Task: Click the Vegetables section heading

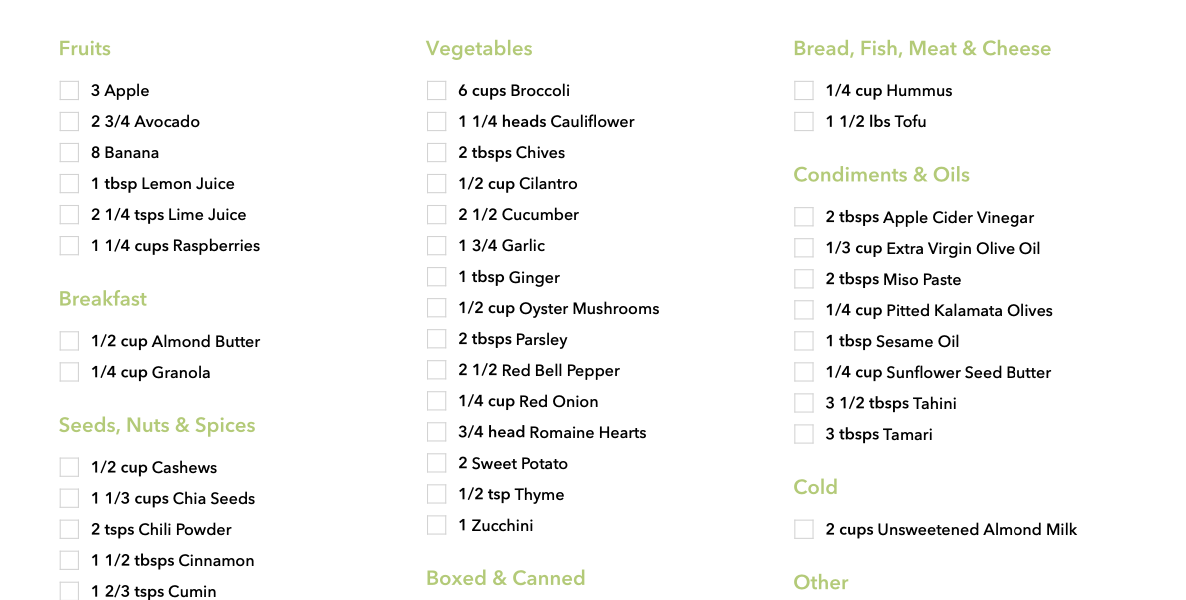Action: tap(479, 48)
